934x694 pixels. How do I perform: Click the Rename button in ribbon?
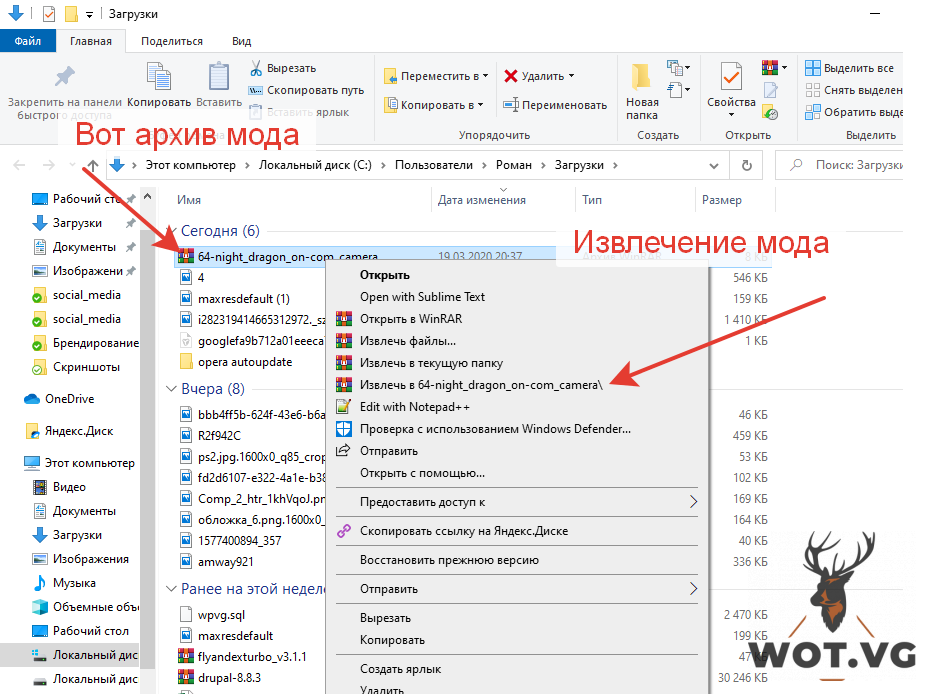click(x=555, y=105)
